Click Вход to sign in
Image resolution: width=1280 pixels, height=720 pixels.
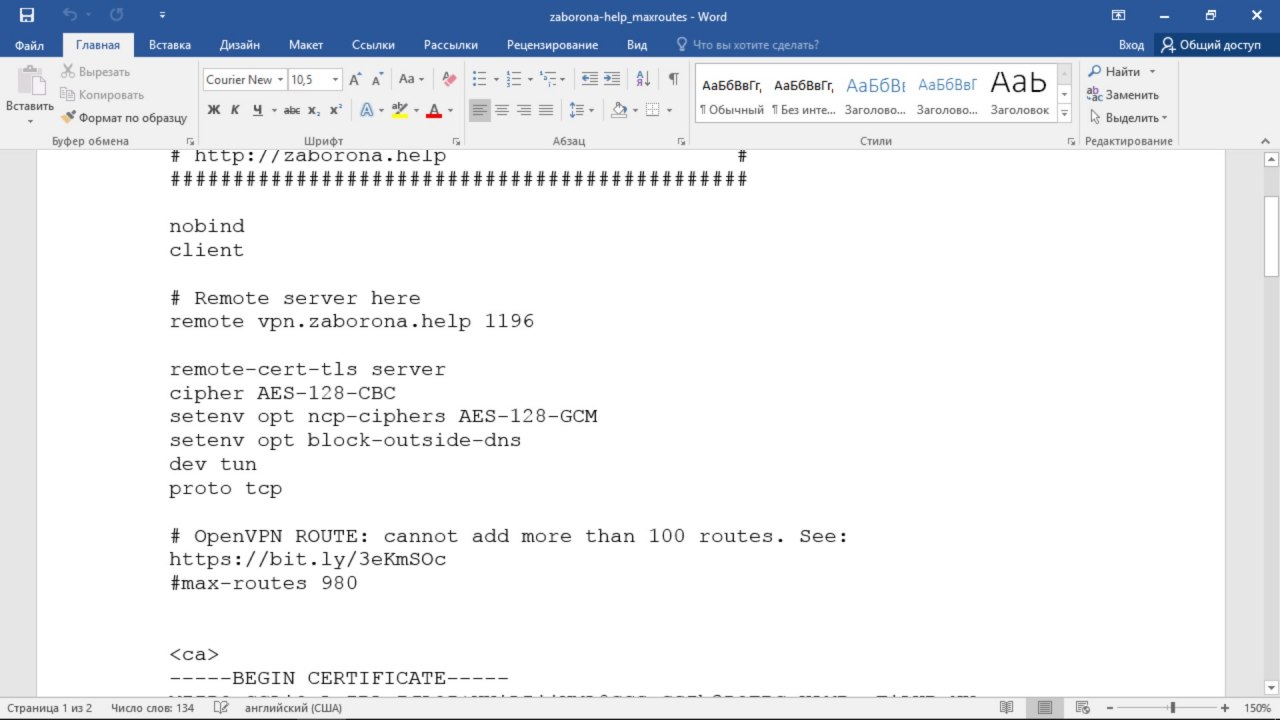point(1131,45)
